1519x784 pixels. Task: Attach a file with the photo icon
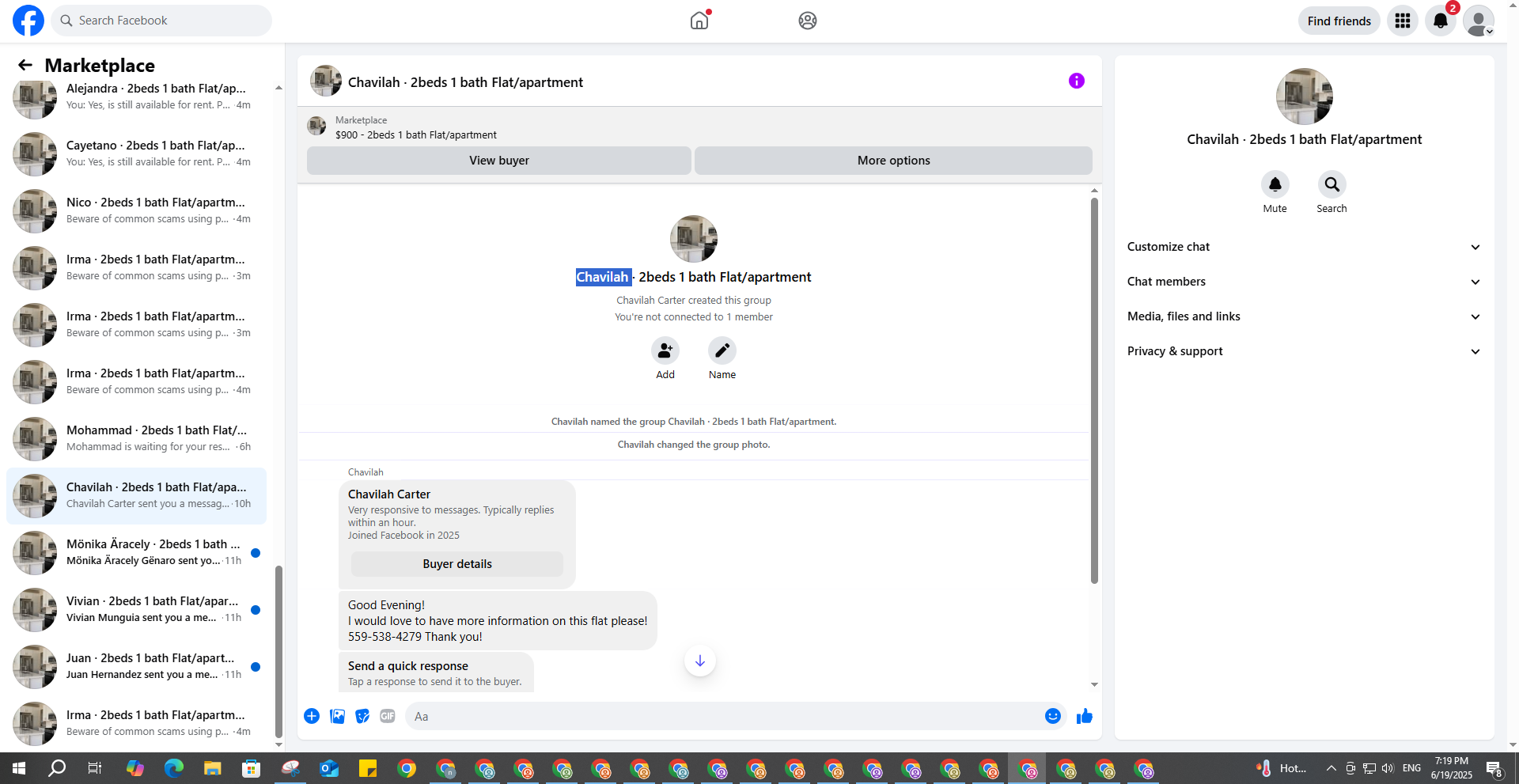337,716
